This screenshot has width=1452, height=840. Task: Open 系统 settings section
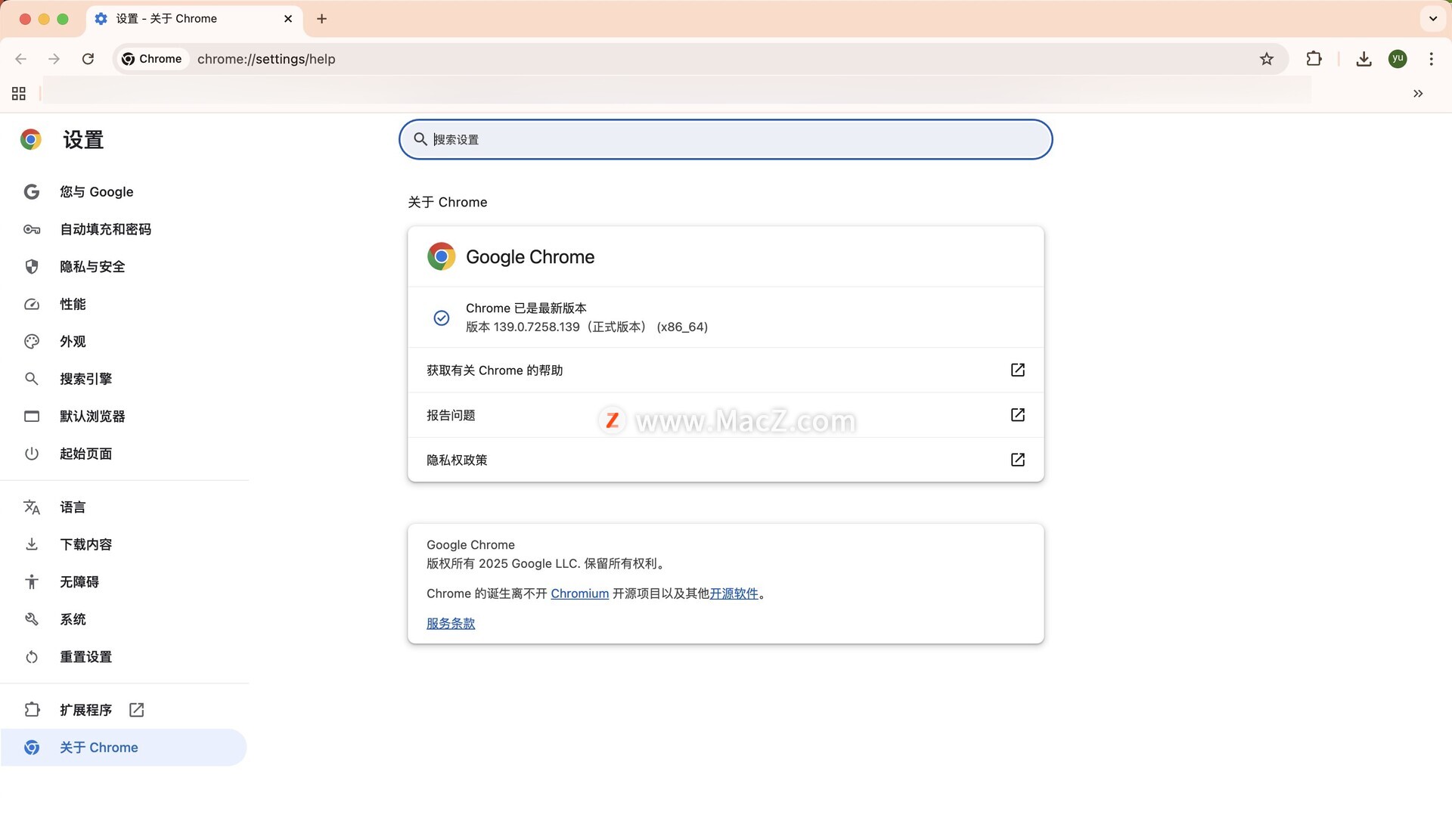click(x=124, y=619)
